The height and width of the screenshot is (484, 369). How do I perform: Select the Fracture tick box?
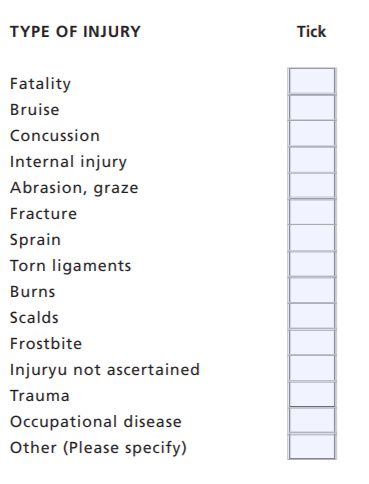click(x=312, y=211)
